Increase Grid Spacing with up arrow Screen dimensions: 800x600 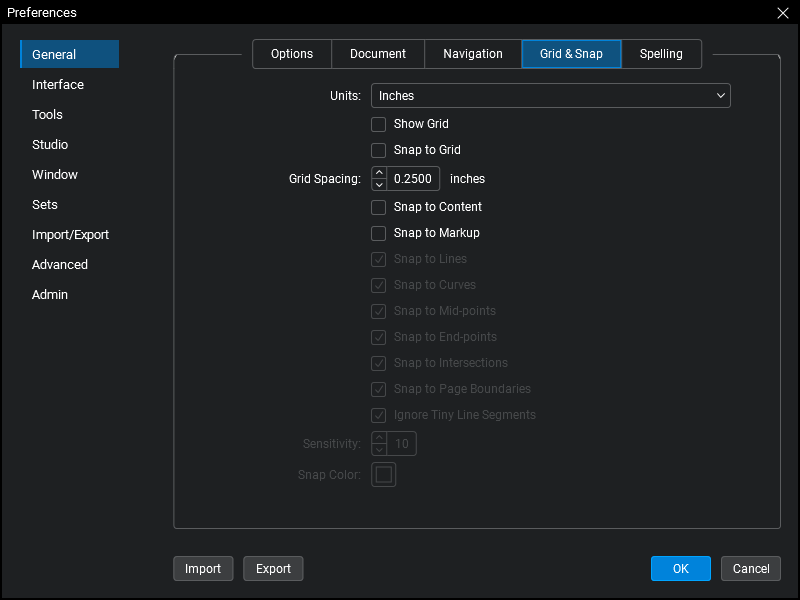click(379, 173)
